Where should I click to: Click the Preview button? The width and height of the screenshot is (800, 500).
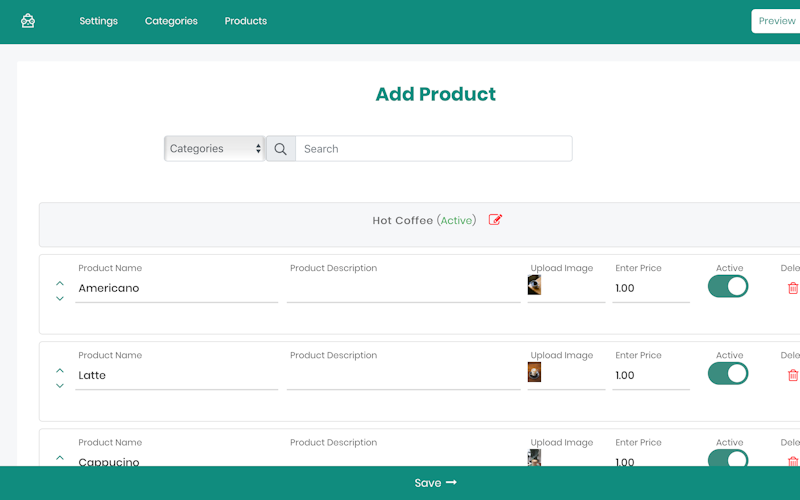(776, 21)
